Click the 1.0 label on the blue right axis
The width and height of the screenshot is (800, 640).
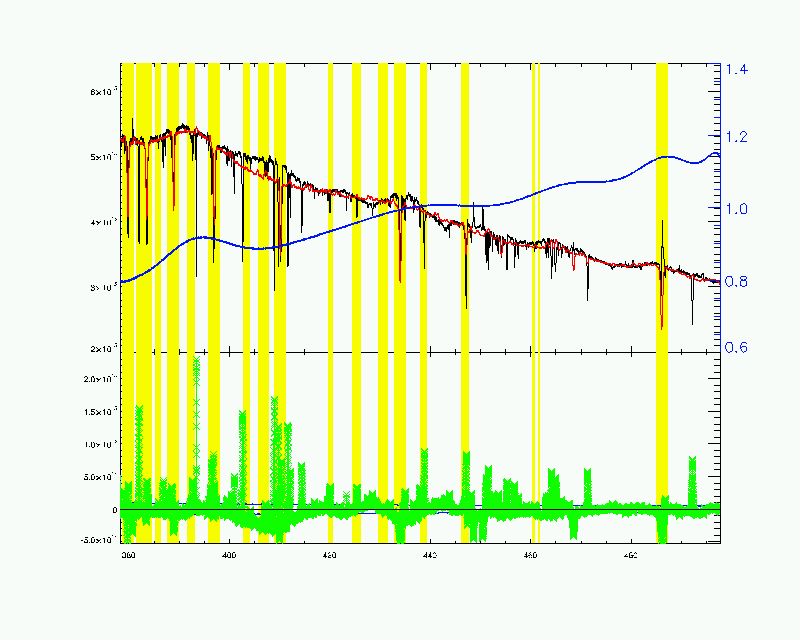(x=736, y=209)
